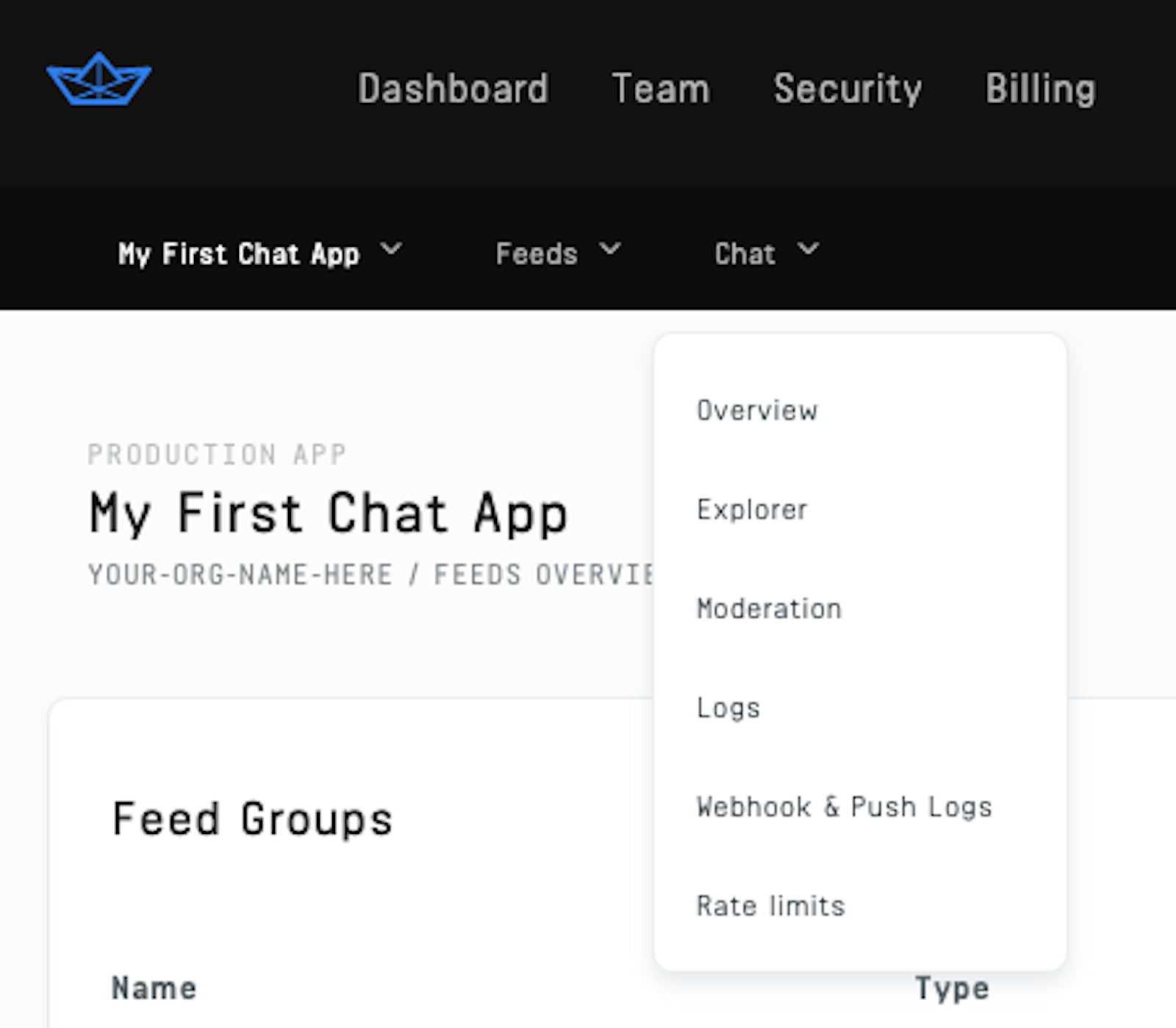
Task: Open the Dashboard navigation item
Action: point(453,89)
